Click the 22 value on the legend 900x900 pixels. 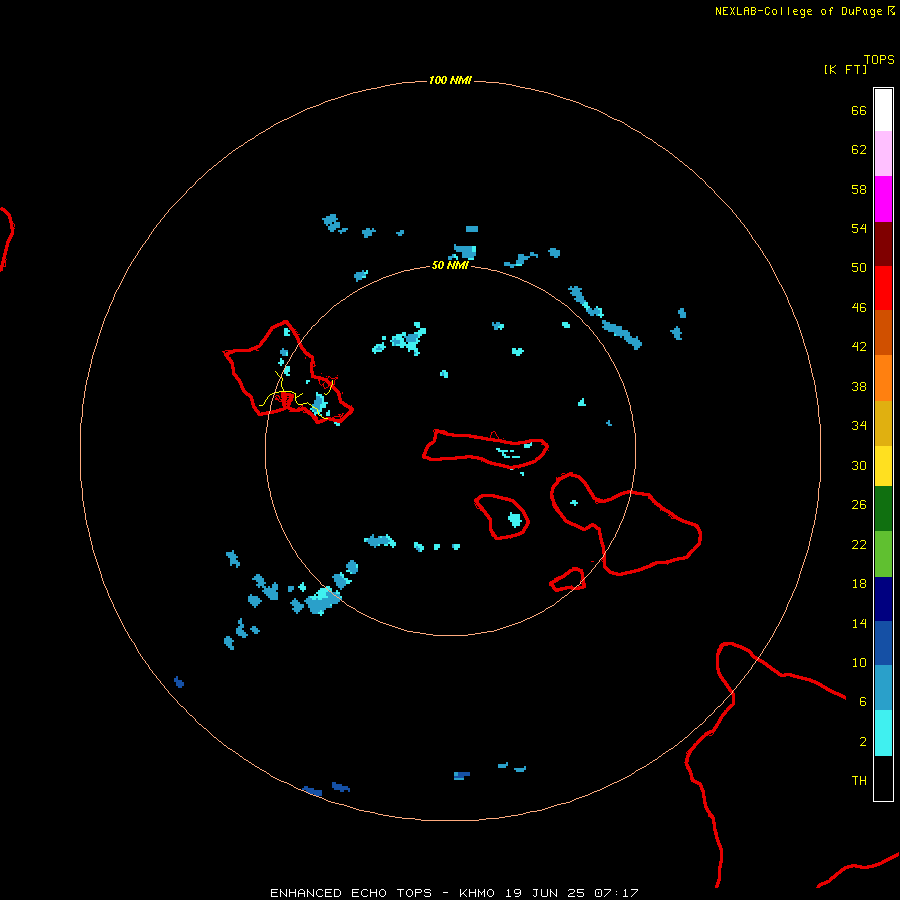(x=859, y=544)
